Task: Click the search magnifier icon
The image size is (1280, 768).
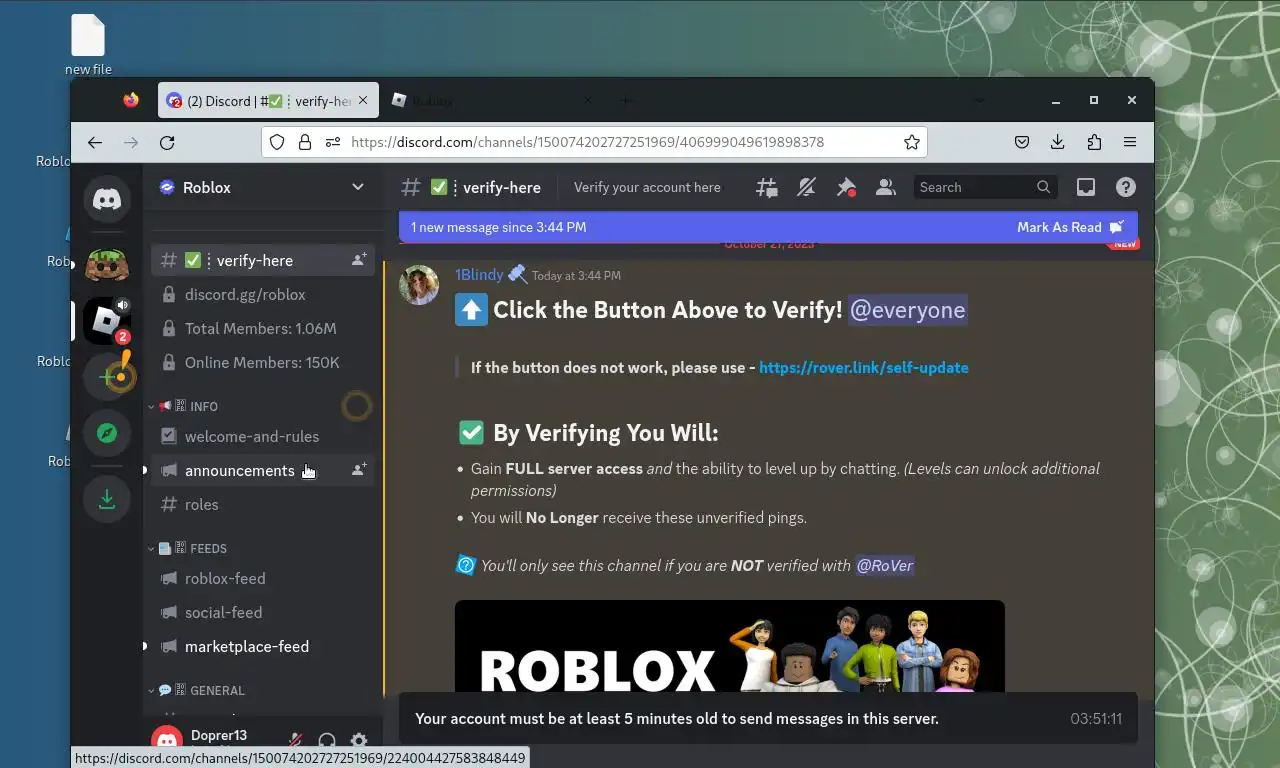Action: (x=1044, y=187)
